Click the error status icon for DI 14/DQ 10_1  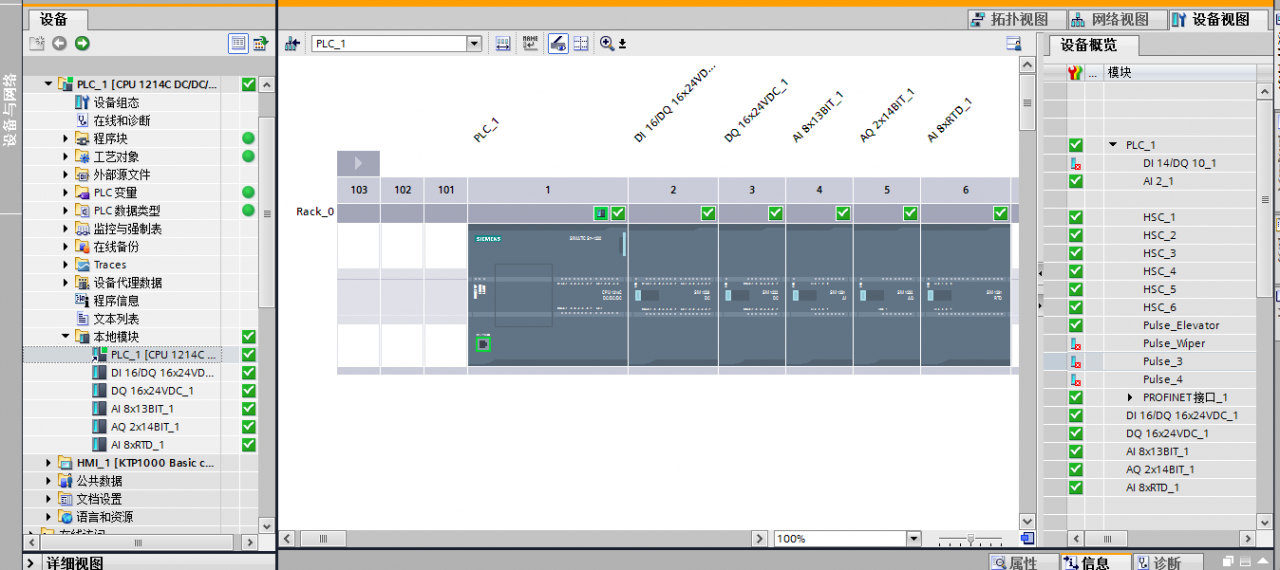(x=1076, y=163)
